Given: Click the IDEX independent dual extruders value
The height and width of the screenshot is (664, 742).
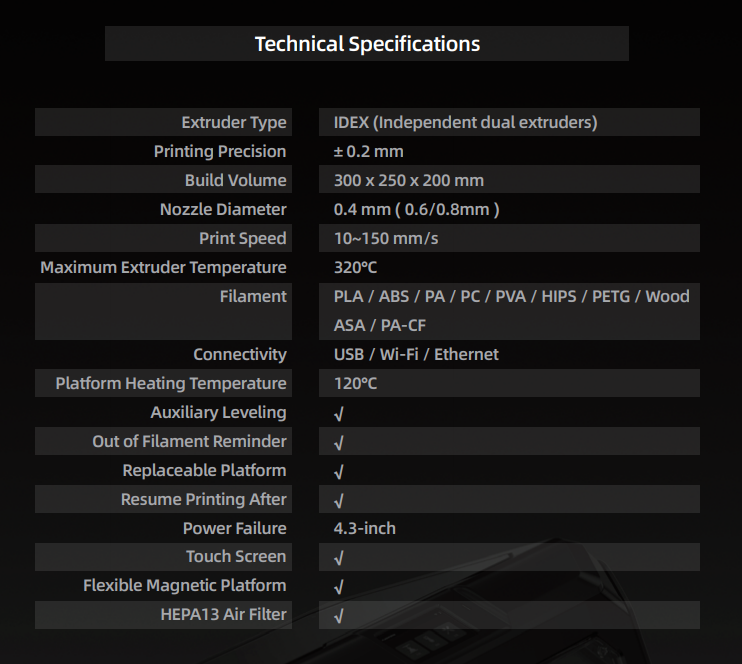Looking at the screenshot, I should tap(465, 123).
